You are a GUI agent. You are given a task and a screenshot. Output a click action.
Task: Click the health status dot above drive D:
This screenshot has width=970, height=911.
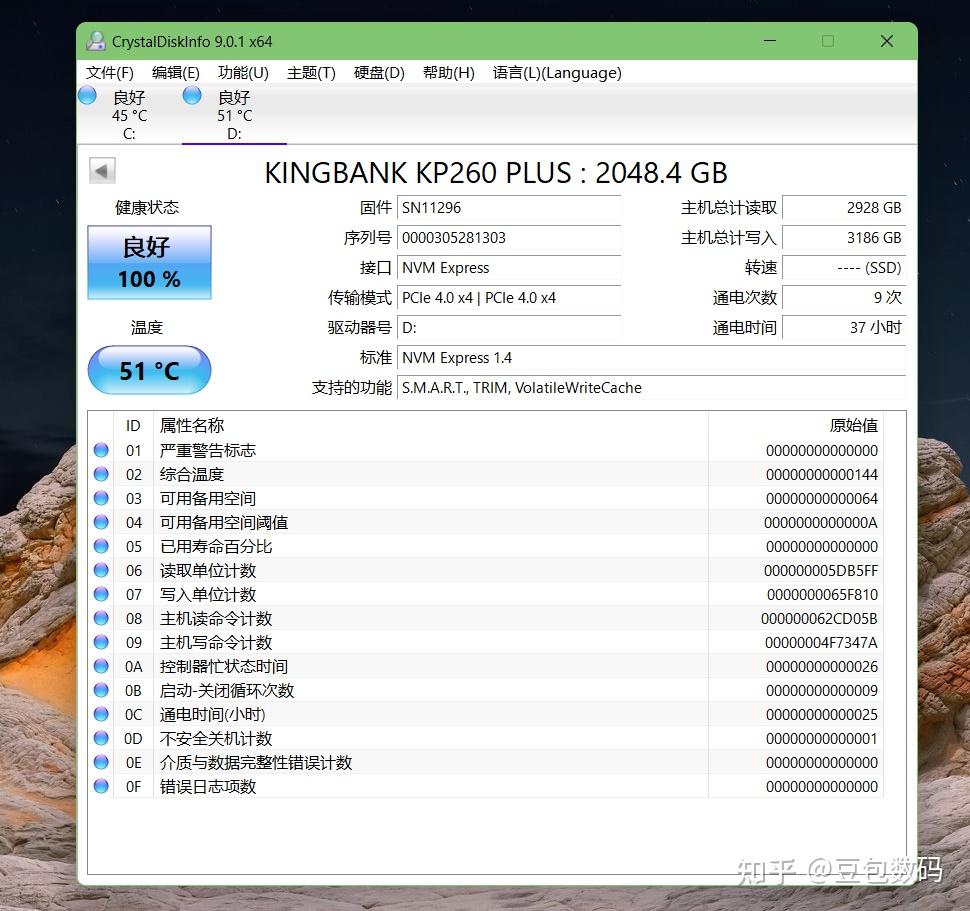click(x=190, y=95)
